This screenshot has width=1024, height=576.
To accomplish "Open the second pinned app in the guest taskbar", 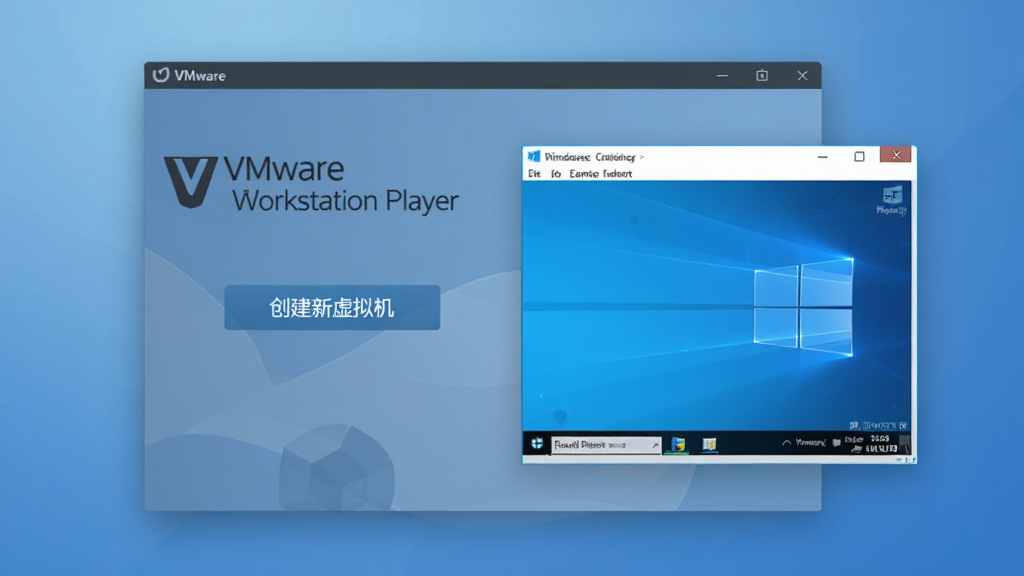I will [709, 445].
